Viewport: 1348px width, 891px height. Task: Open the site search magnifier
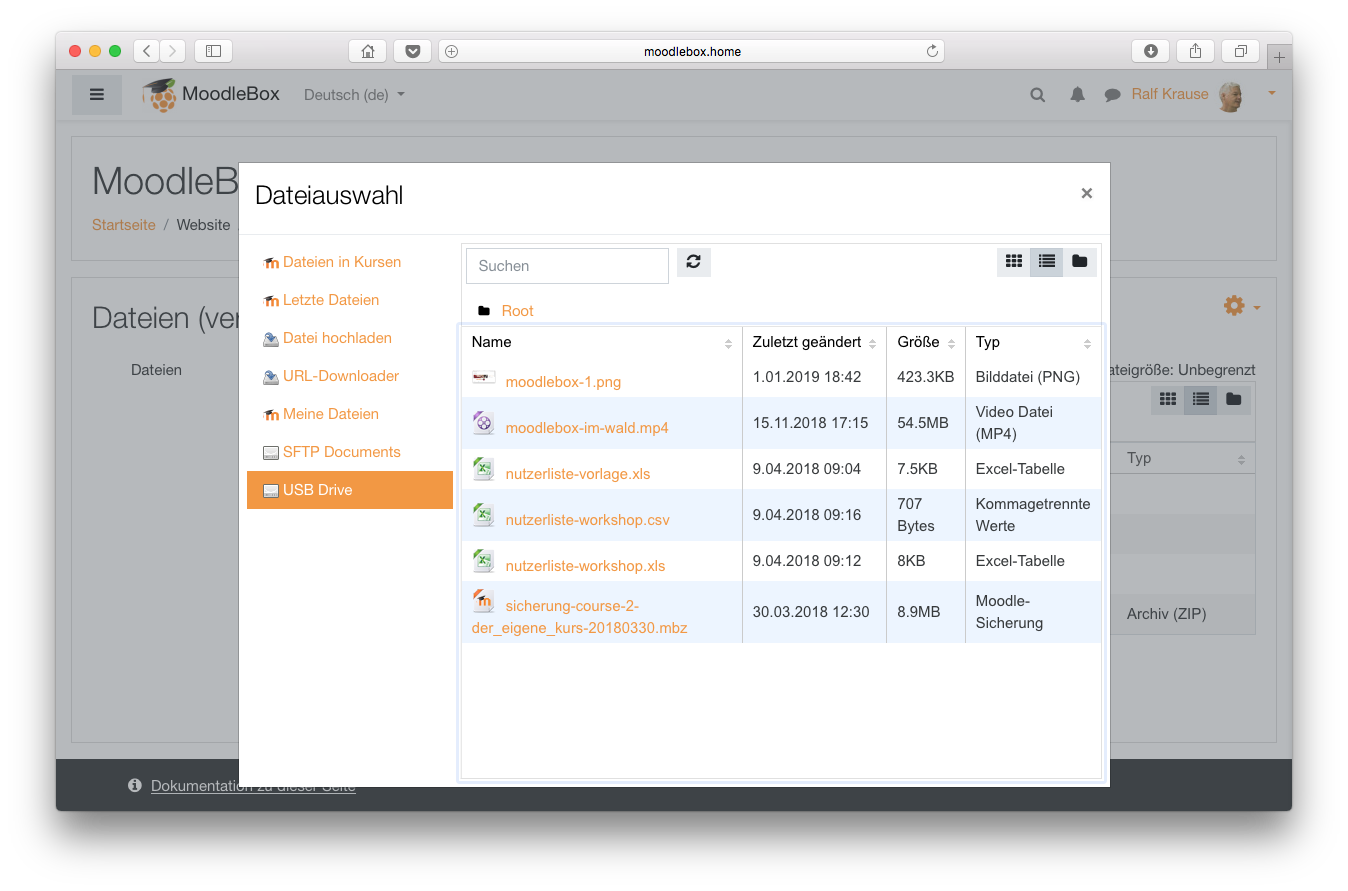(x=1038, y=95)
